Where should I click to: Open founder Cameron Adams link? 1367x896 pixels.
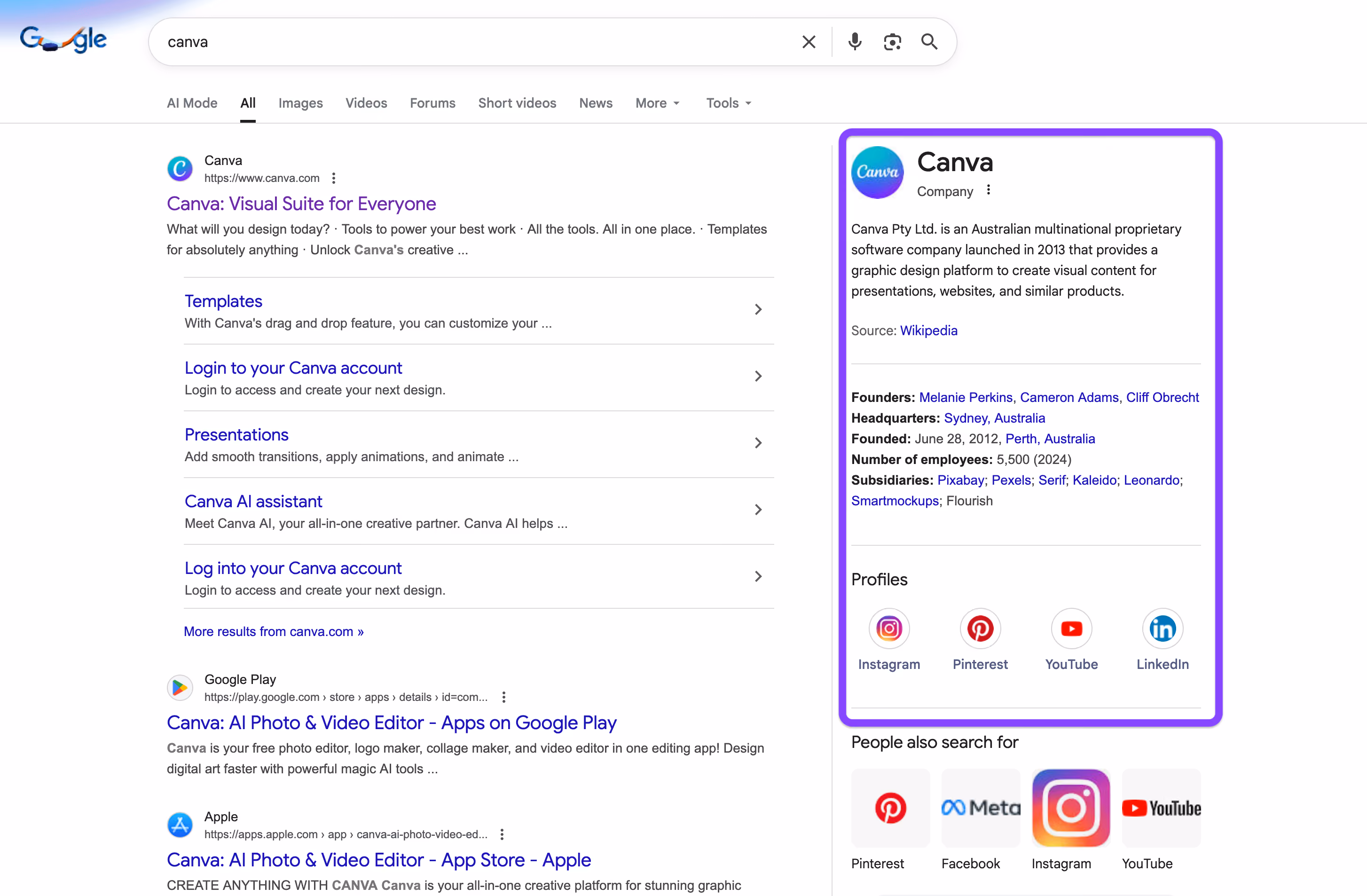click(x=1069, y=397)
